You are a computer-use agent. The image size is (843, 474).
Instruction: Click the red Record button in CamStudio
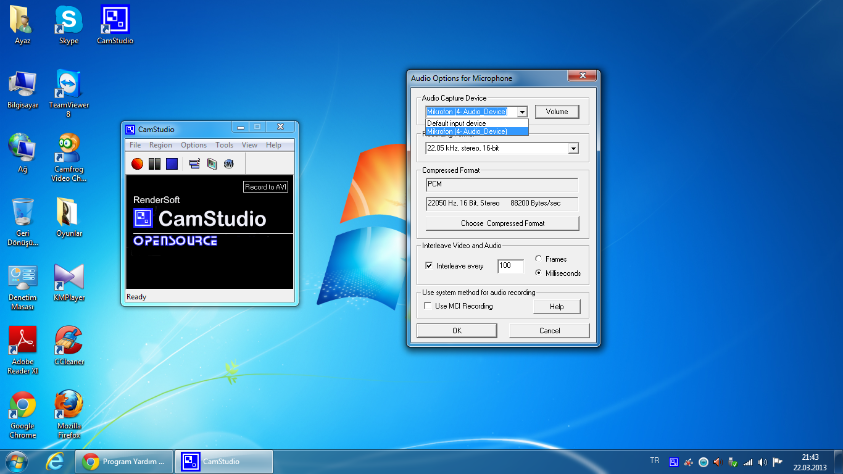click(x=137, y=163)
